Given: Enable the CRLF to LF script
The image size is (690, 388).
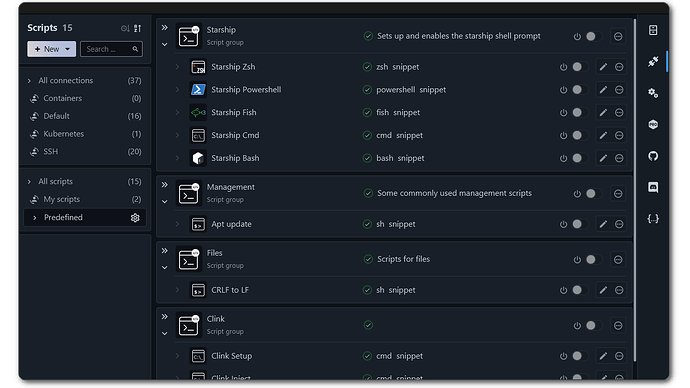Looking at the screenshot, I should point(579,290).
